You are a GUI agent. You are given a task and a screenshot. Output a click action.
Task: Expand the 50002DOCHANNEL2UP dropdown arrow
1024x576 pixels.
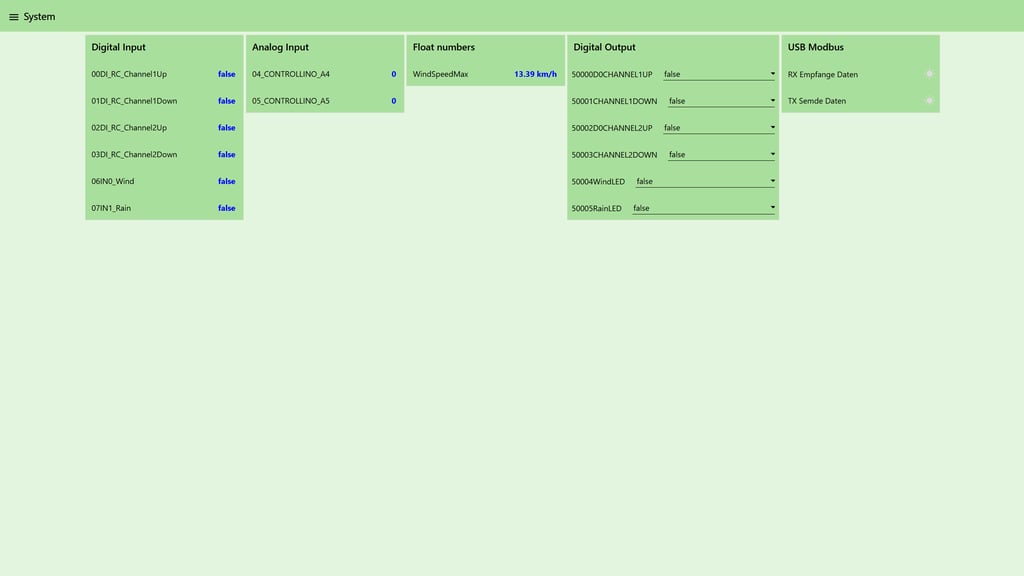(x=773, y=127)
